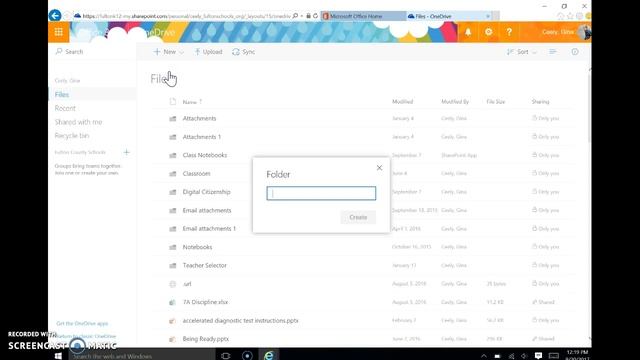Viewport: 640px width, 360px height.
Task: Click PowerPoint icon beside Being Ready.pptx
Action: [x=173, y=339]
